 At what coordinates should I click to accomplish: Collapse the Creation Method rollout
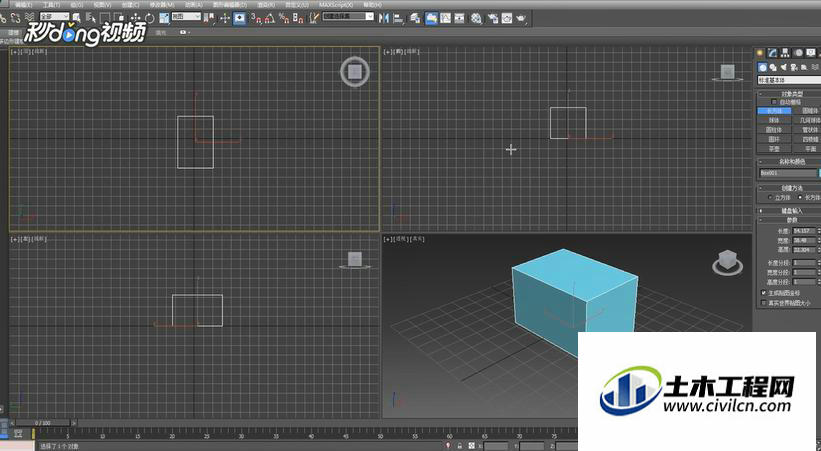[x=791, y=188]
